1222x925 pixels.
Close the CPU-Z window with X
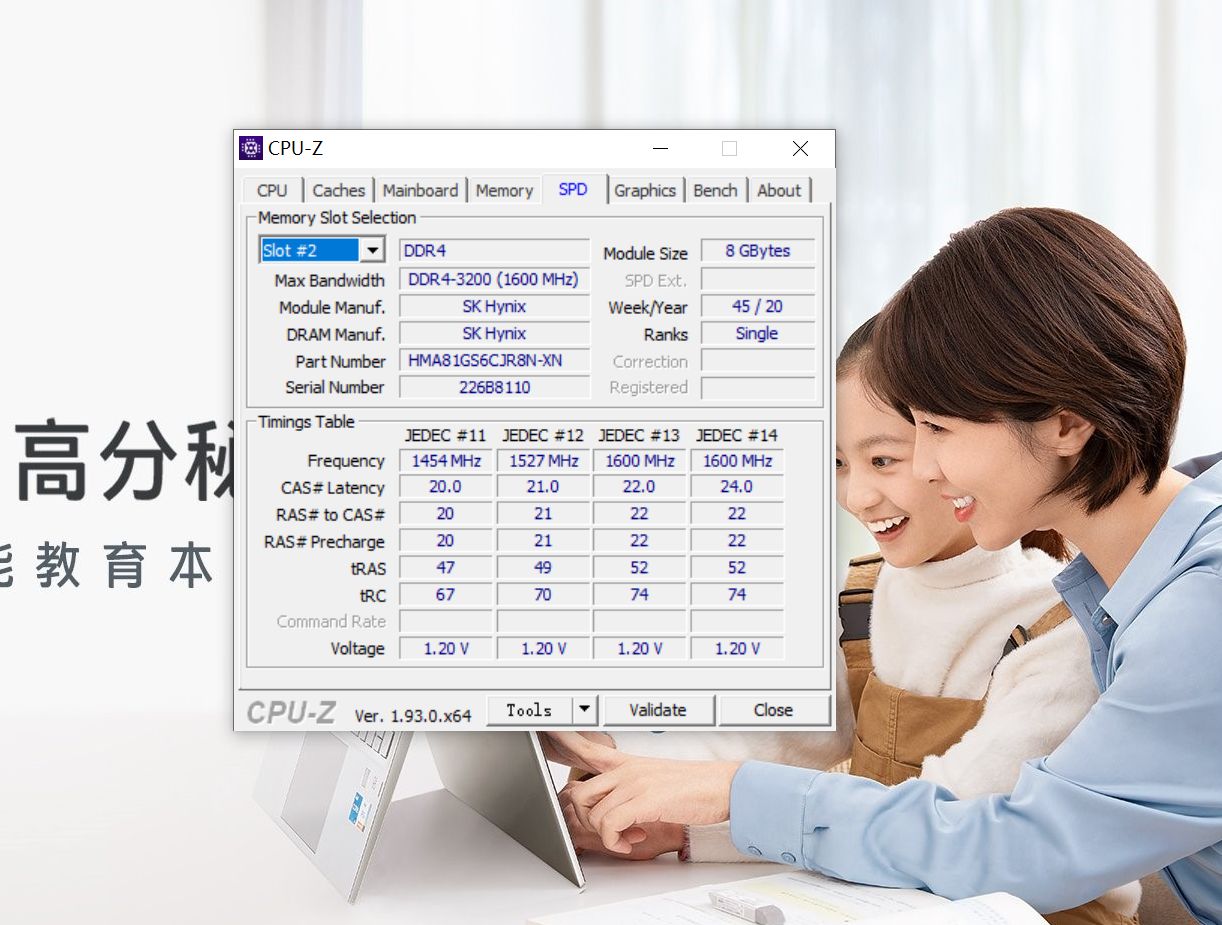click(800, 148)
